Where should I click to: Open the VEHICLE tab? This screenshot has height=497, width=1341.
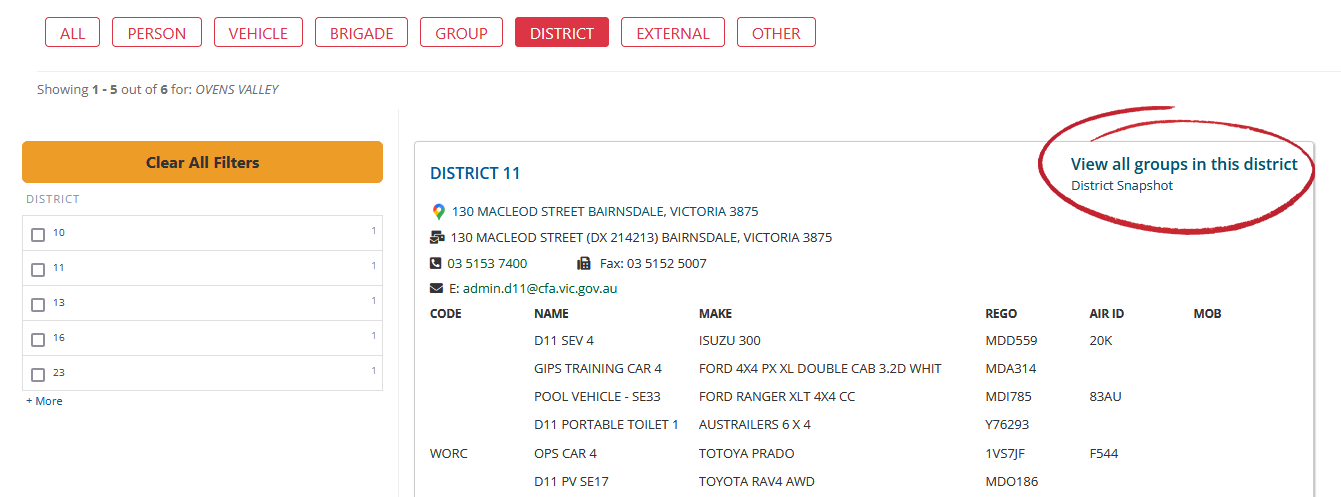coord(258,32)
